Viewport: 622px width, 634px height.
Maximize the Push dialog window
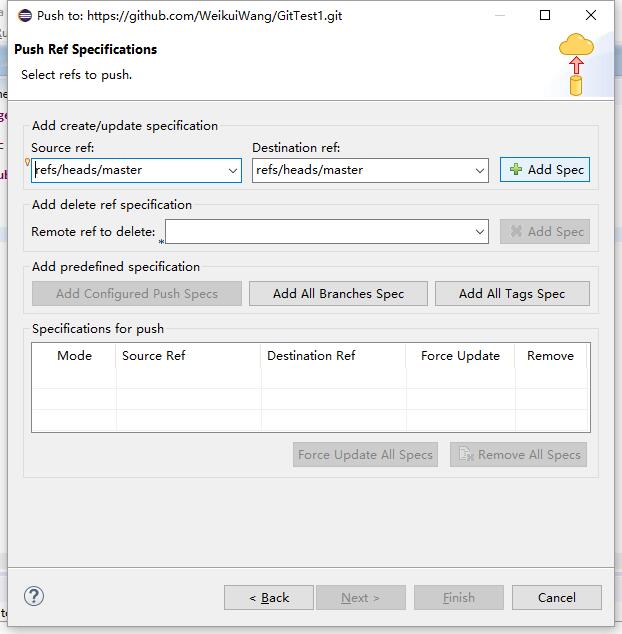545,16
